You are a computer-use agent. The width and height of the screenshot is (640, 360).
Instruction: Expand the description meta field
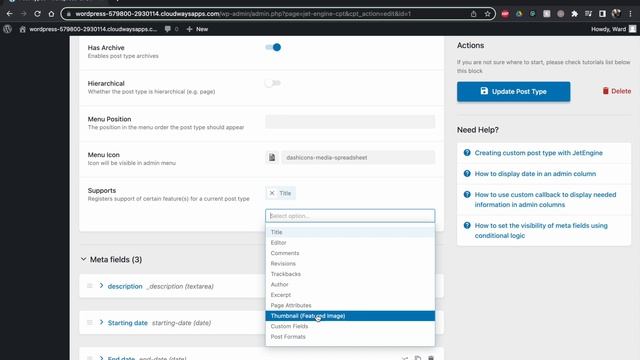coord(101,286)
